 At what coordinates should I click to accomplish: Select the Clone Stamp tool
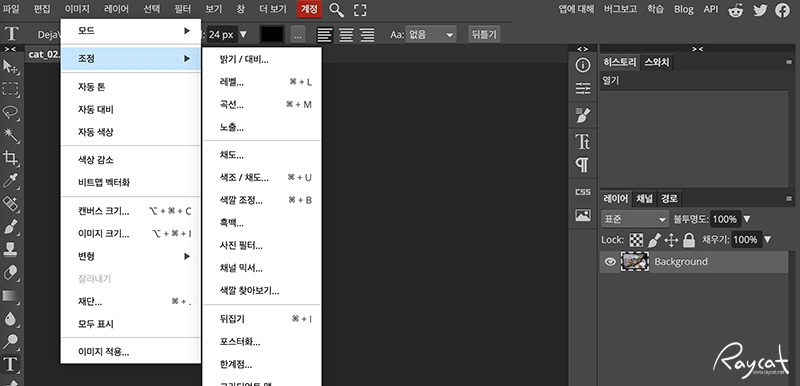coord(10,249)
